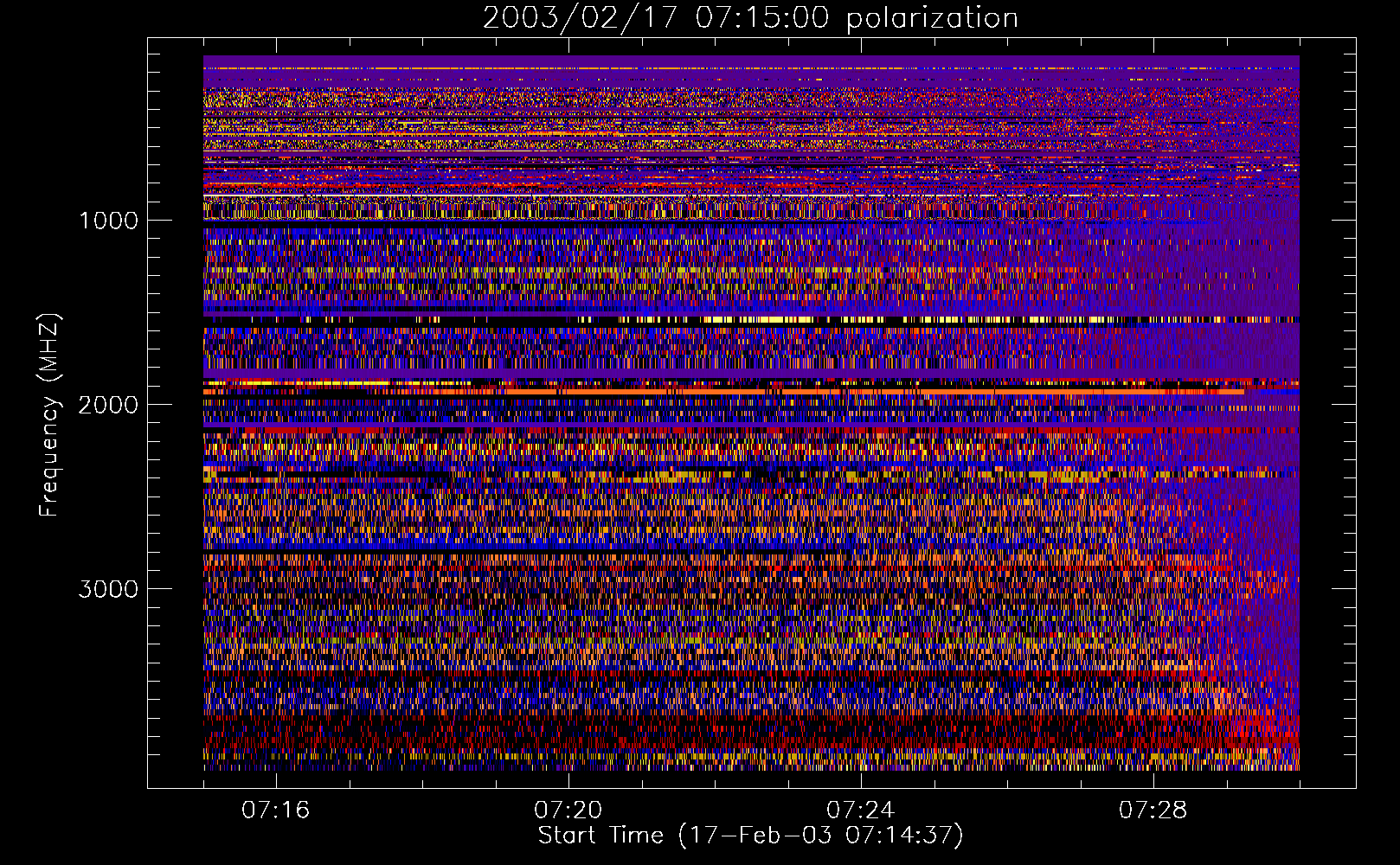
Task: Click the 07:28 time axis label
Action: click(1153, 811)
